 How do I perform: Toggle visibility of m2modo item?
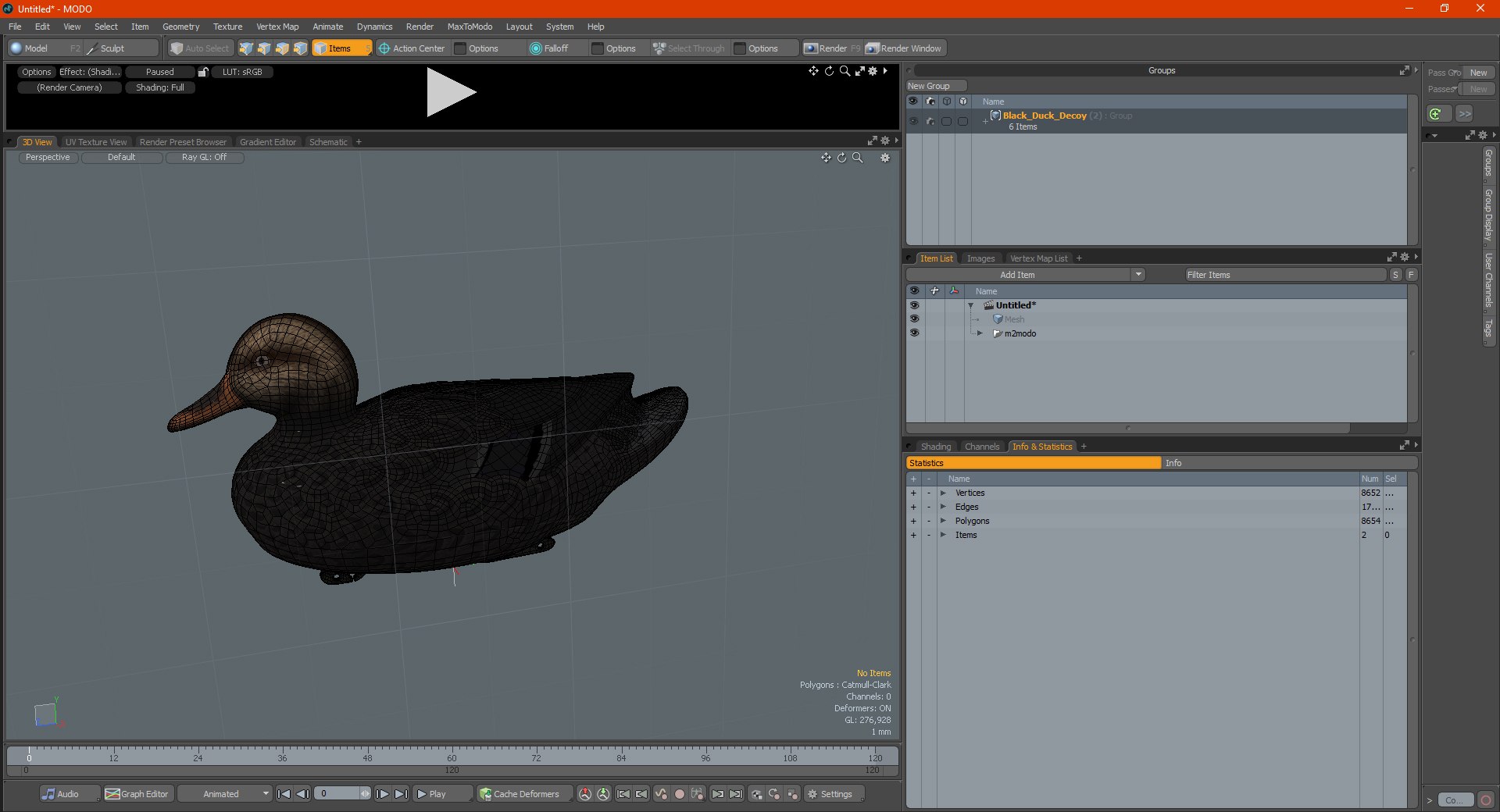(x=914, y=333)
